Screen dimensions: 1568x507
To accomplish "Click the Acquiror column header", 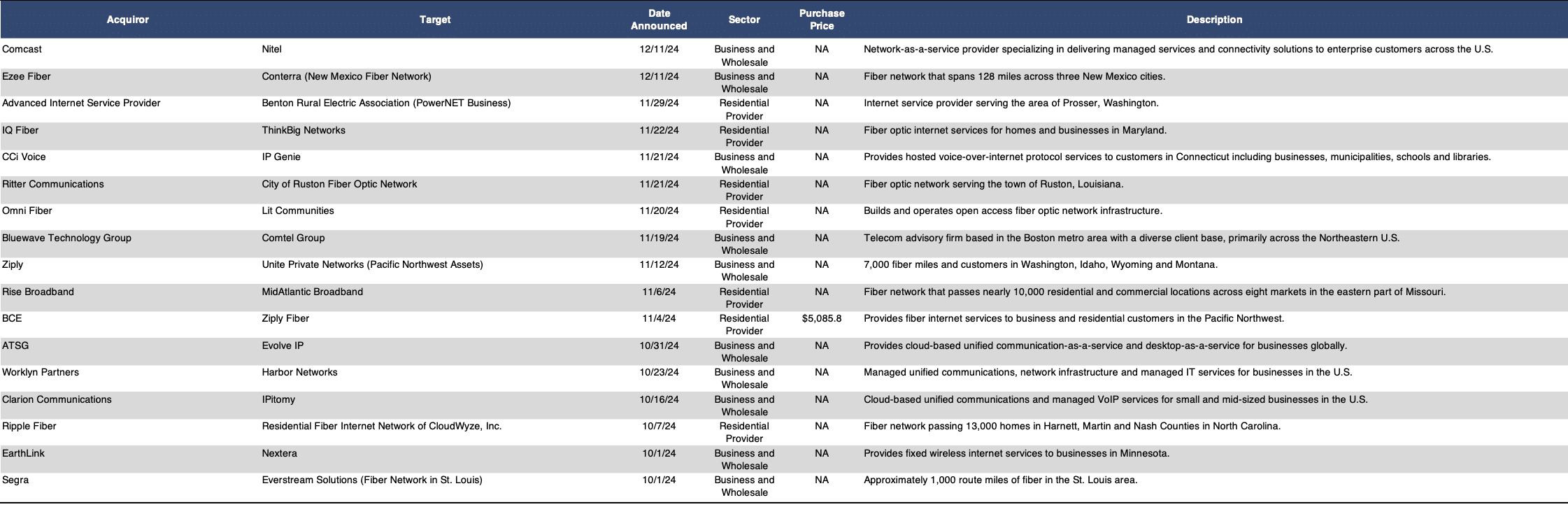I will pyautogui.click(x=127, y=20).
